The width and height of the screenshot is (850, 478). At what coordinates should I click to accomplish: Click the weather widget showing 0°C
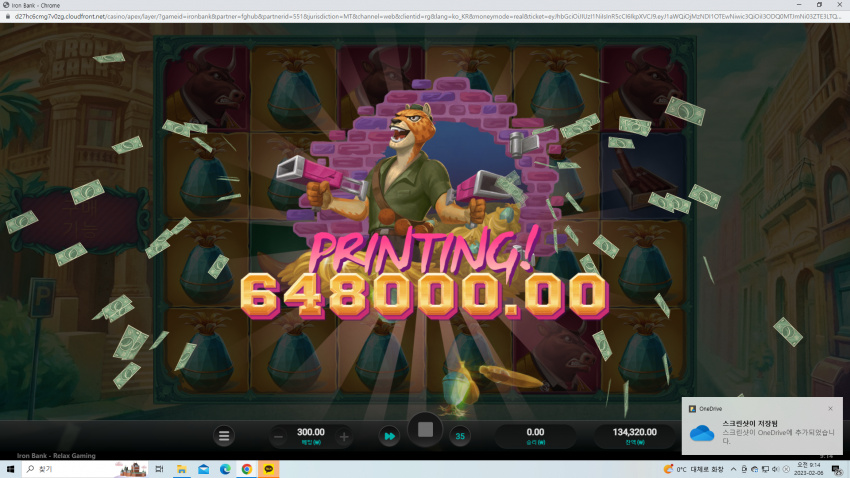tap(694, 469)
